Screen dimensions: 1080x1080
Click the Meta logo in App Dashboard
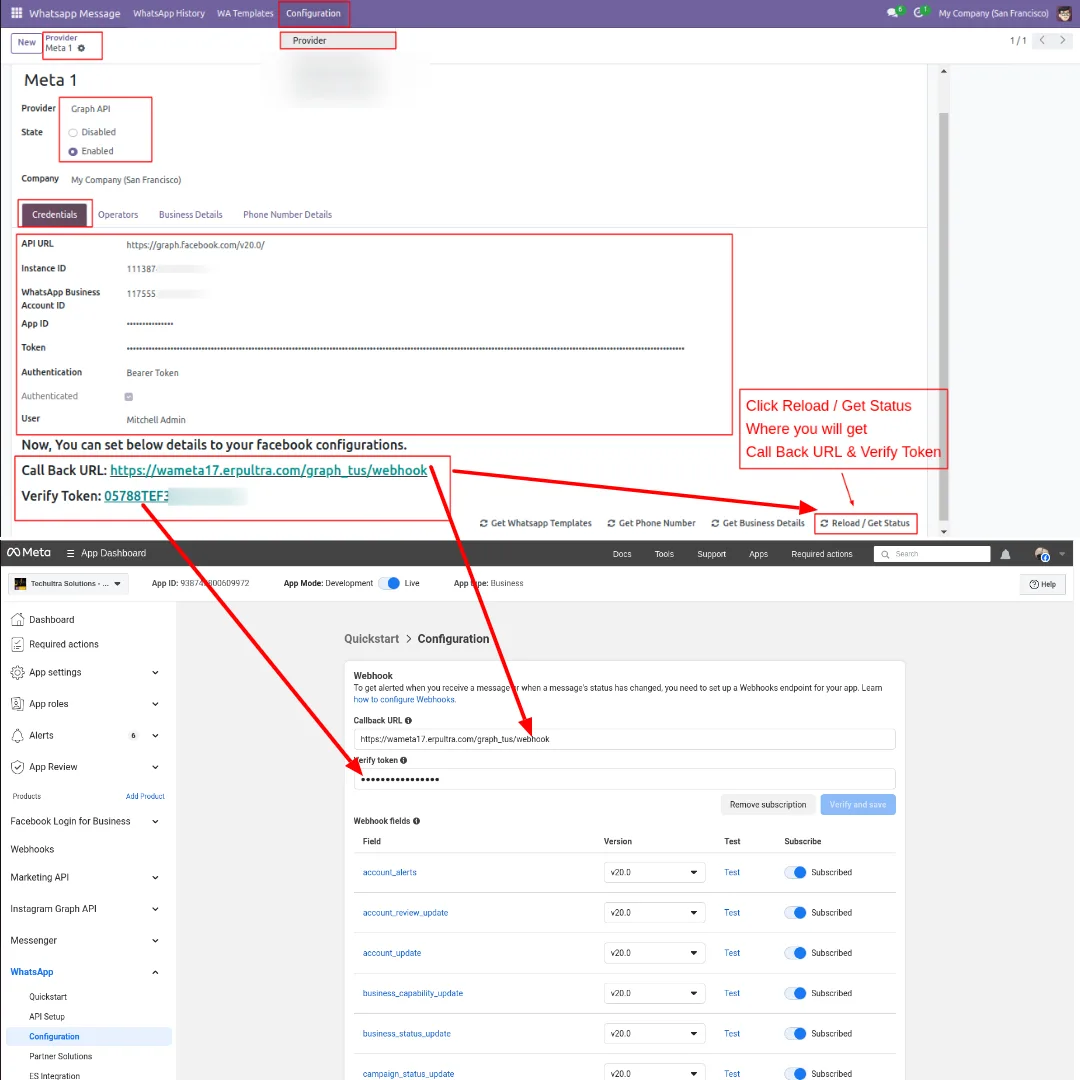coord(29,552)
